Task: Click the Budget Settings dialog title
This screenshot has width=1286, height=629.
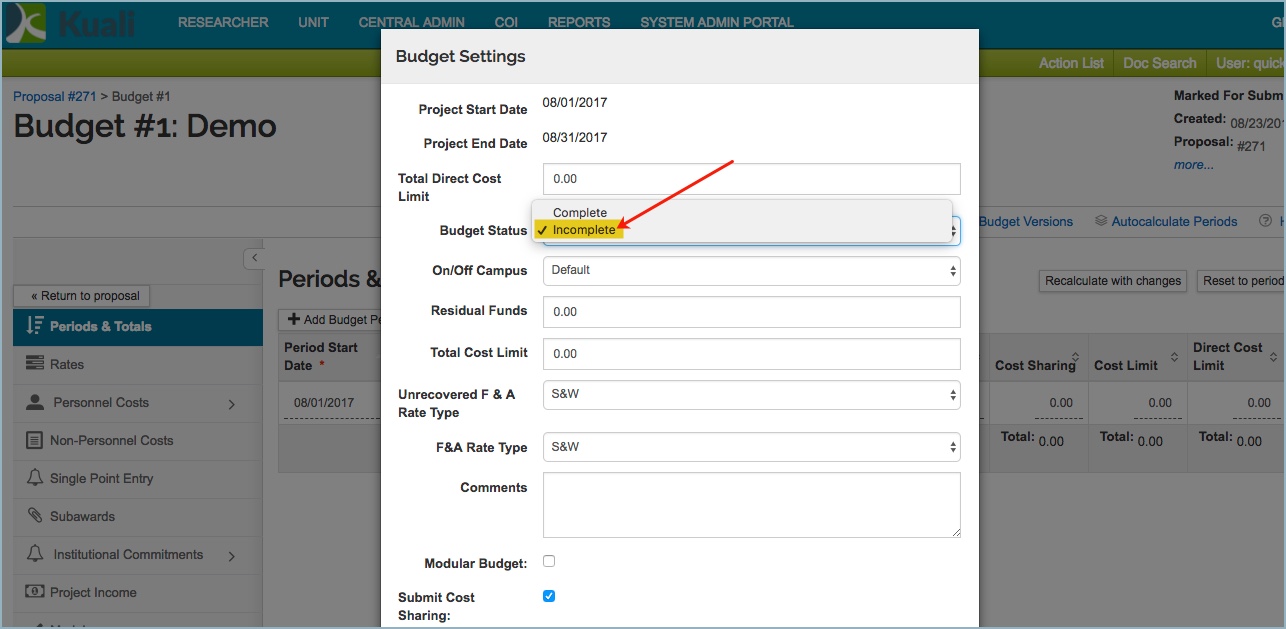Action: (x=461, y=56)
